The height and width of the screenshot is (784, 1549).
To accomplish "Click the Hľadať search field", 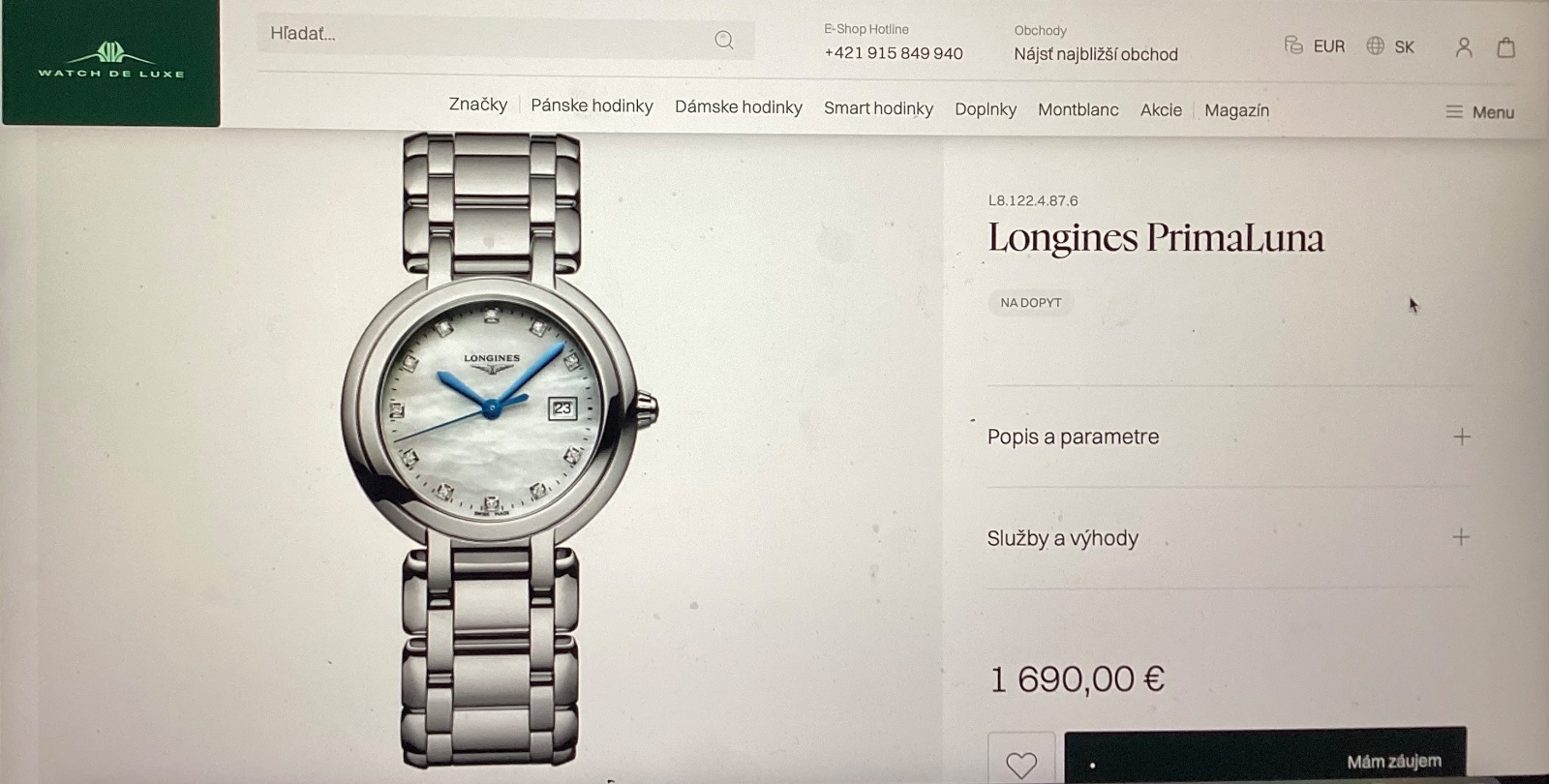I will click(504, 38).
